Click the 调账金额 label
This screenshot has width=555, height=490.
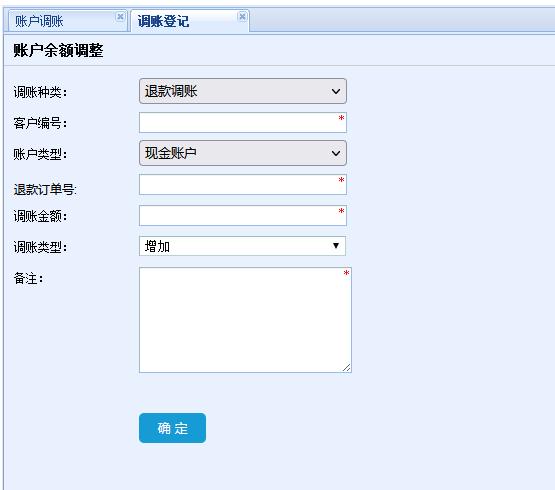coord(40,216)
